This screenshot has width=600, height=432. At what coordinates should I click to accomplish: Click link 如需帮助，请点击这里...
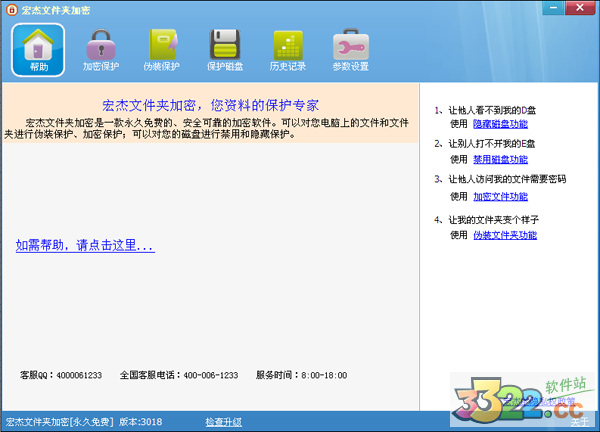click(x=85, y=245)
